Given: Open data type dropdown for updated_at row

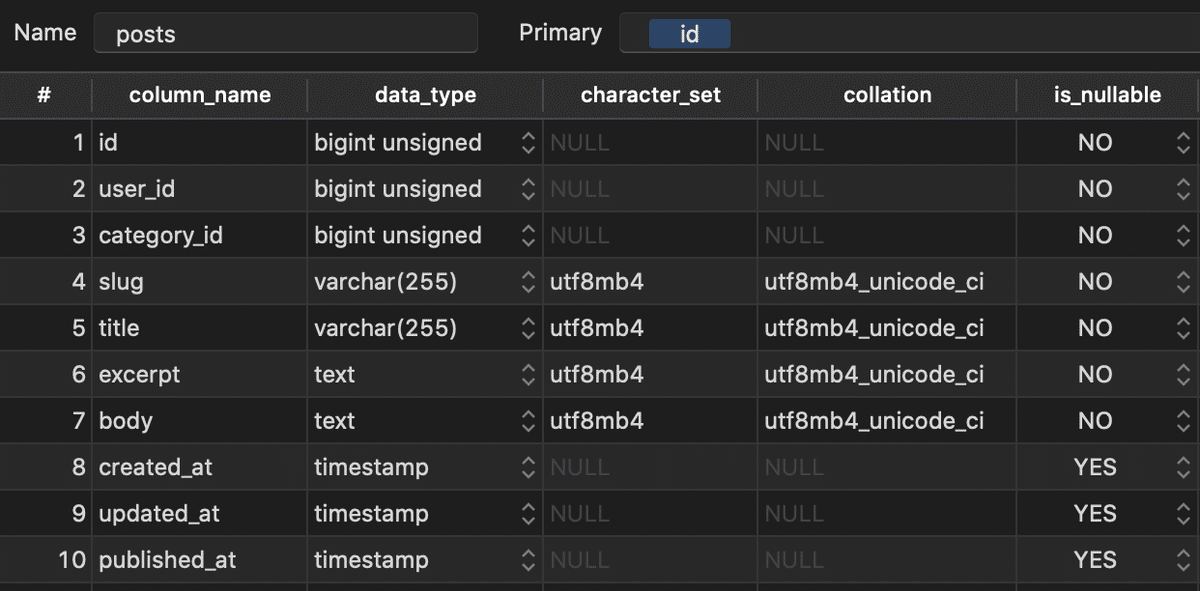Looking at the screenshot, I should pos(528,514).
